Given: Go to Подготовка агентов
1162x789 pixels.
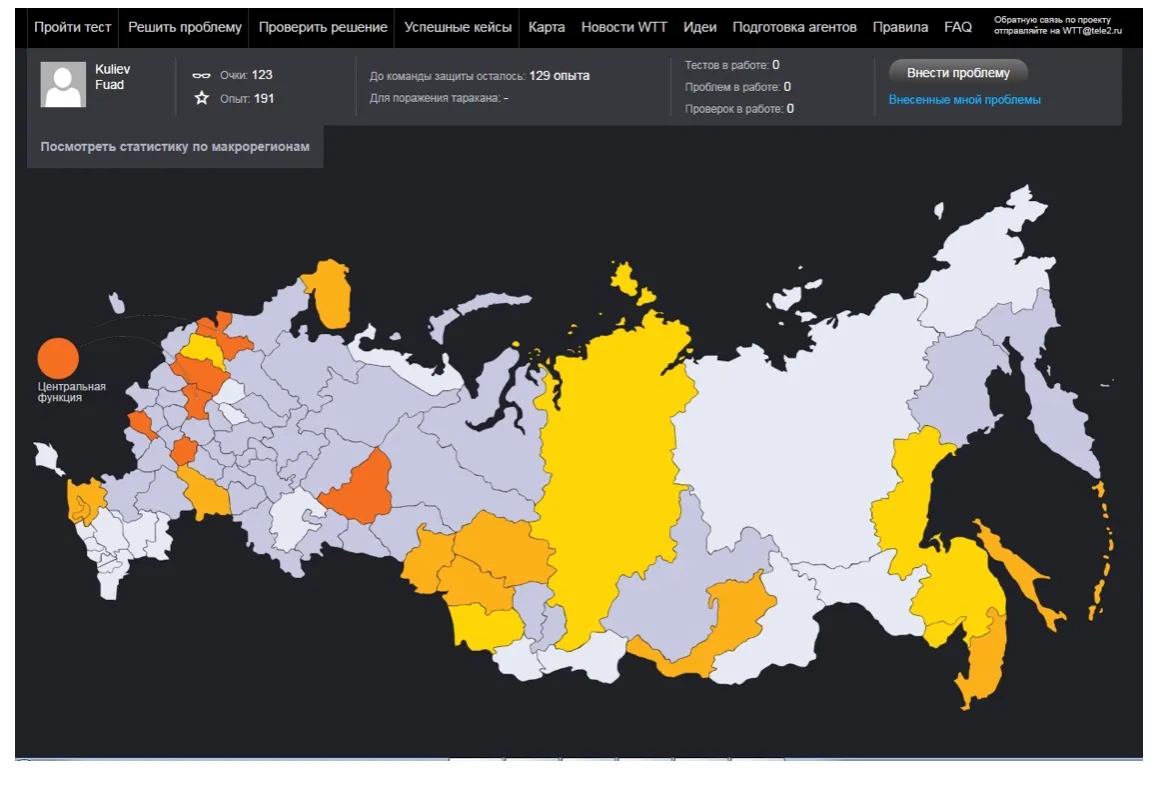Looking at the screenshot, I should click(x=794, y=27).
